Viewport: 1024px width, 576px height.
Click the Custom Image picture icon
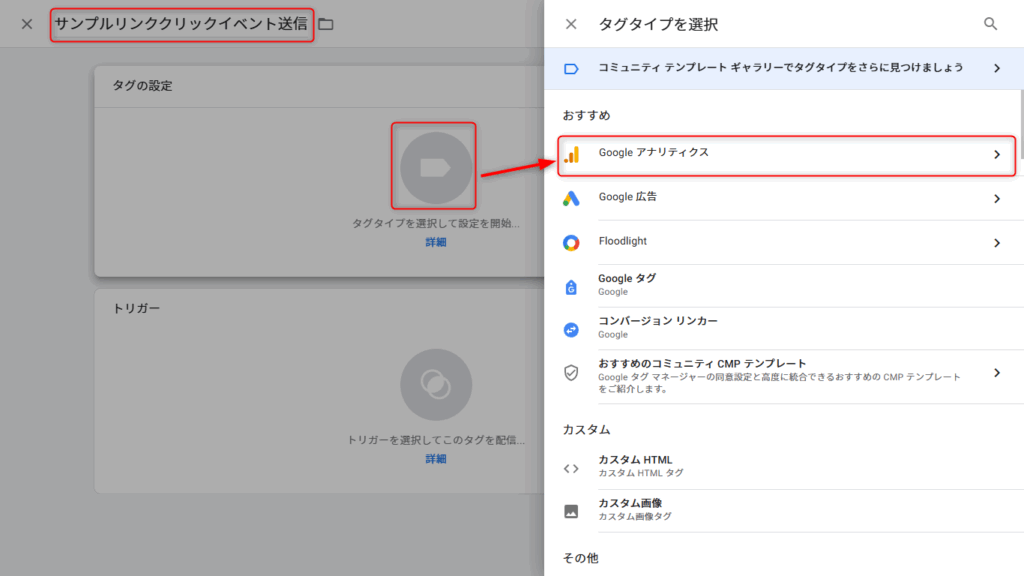[571, 511]
